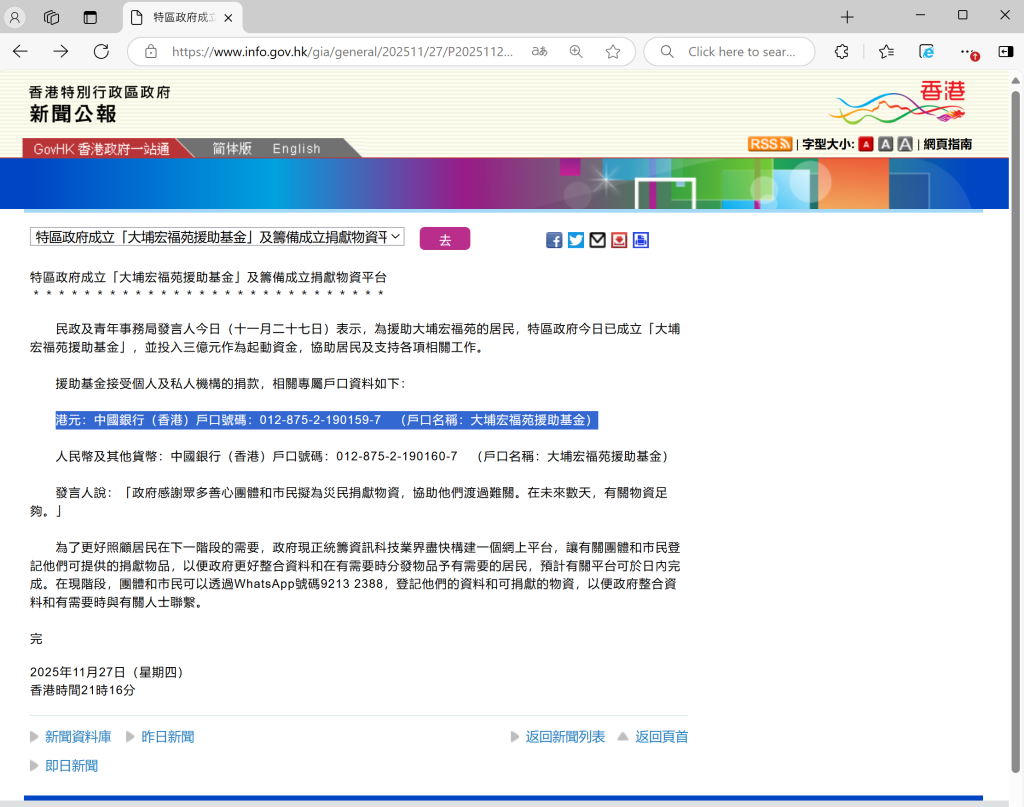The height and width of the screenshot is (807, 1024).
Task: Open browser Settings and more menu
Action: click(x=967, y=52)
